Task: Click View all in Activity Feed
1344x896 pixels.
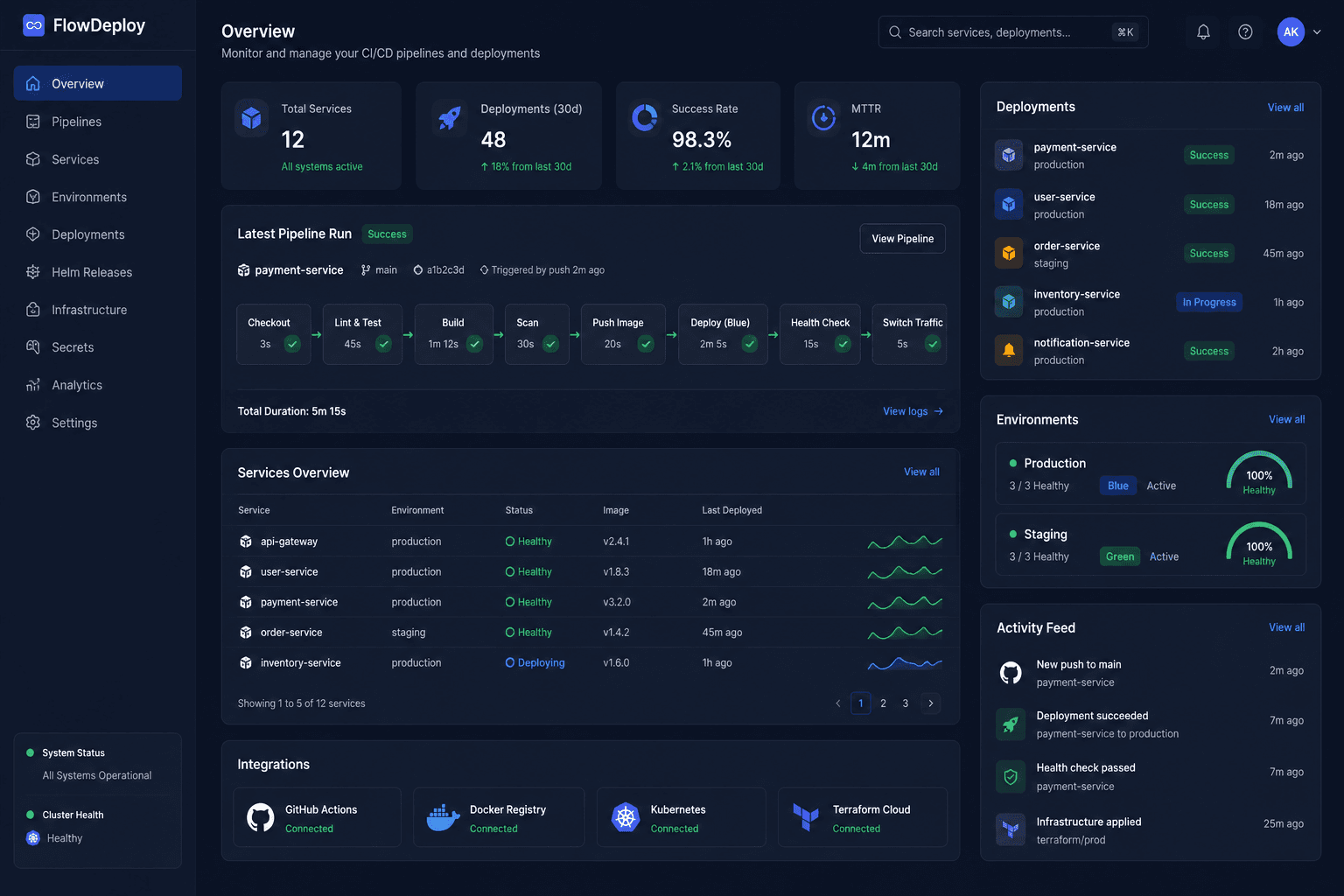Action: tap(1286, 627)
